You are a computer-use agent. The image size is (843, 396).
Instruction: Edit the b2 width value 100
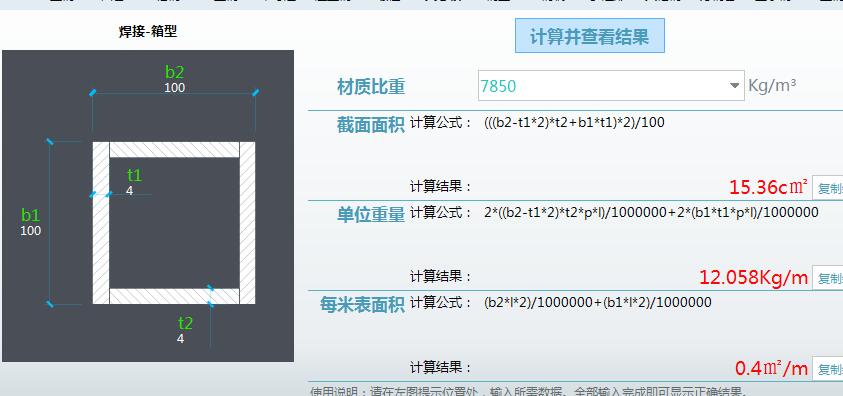pyautogui.click(x=175, y=88)
